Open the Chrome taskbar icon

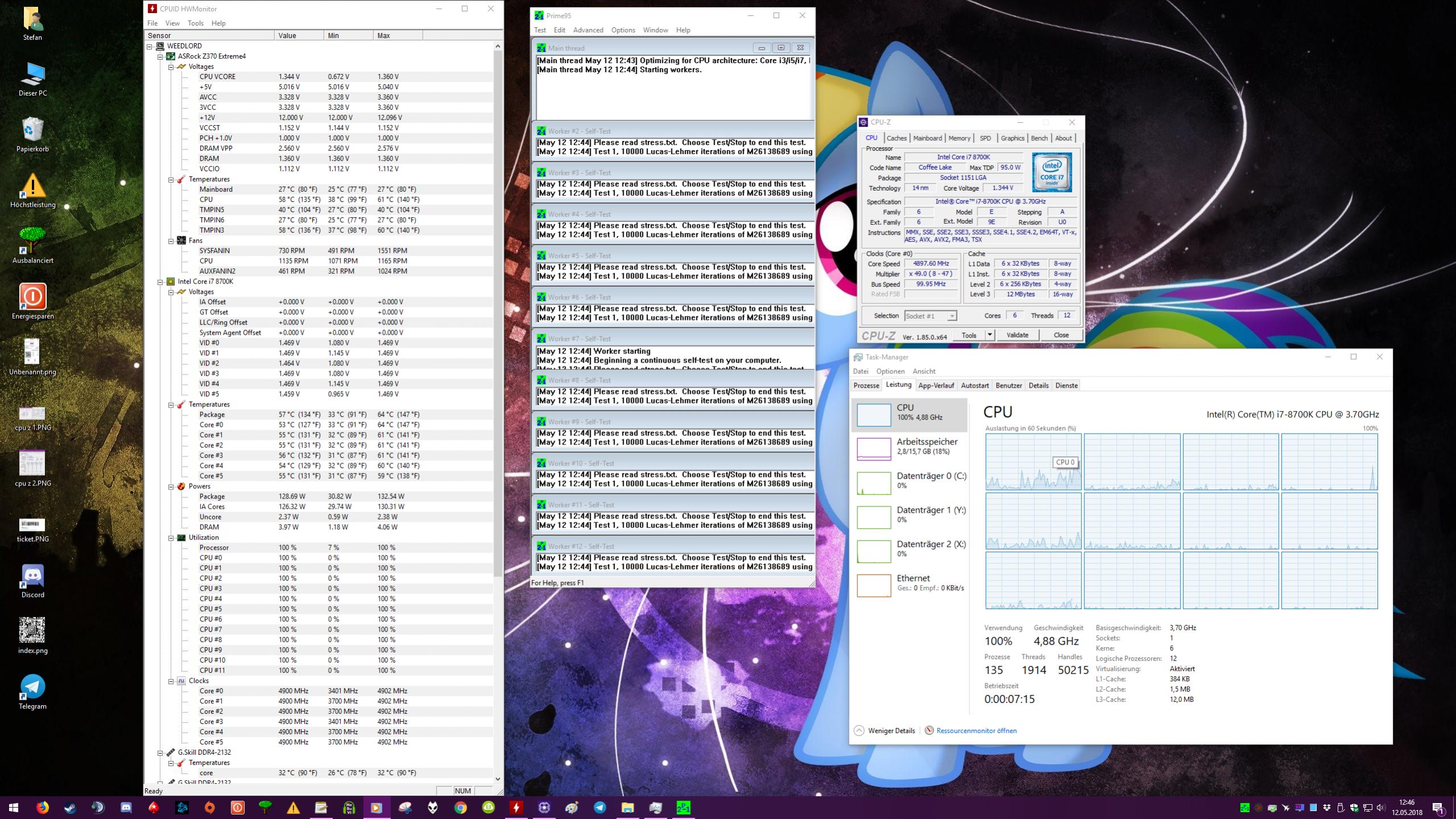[460, 808]
